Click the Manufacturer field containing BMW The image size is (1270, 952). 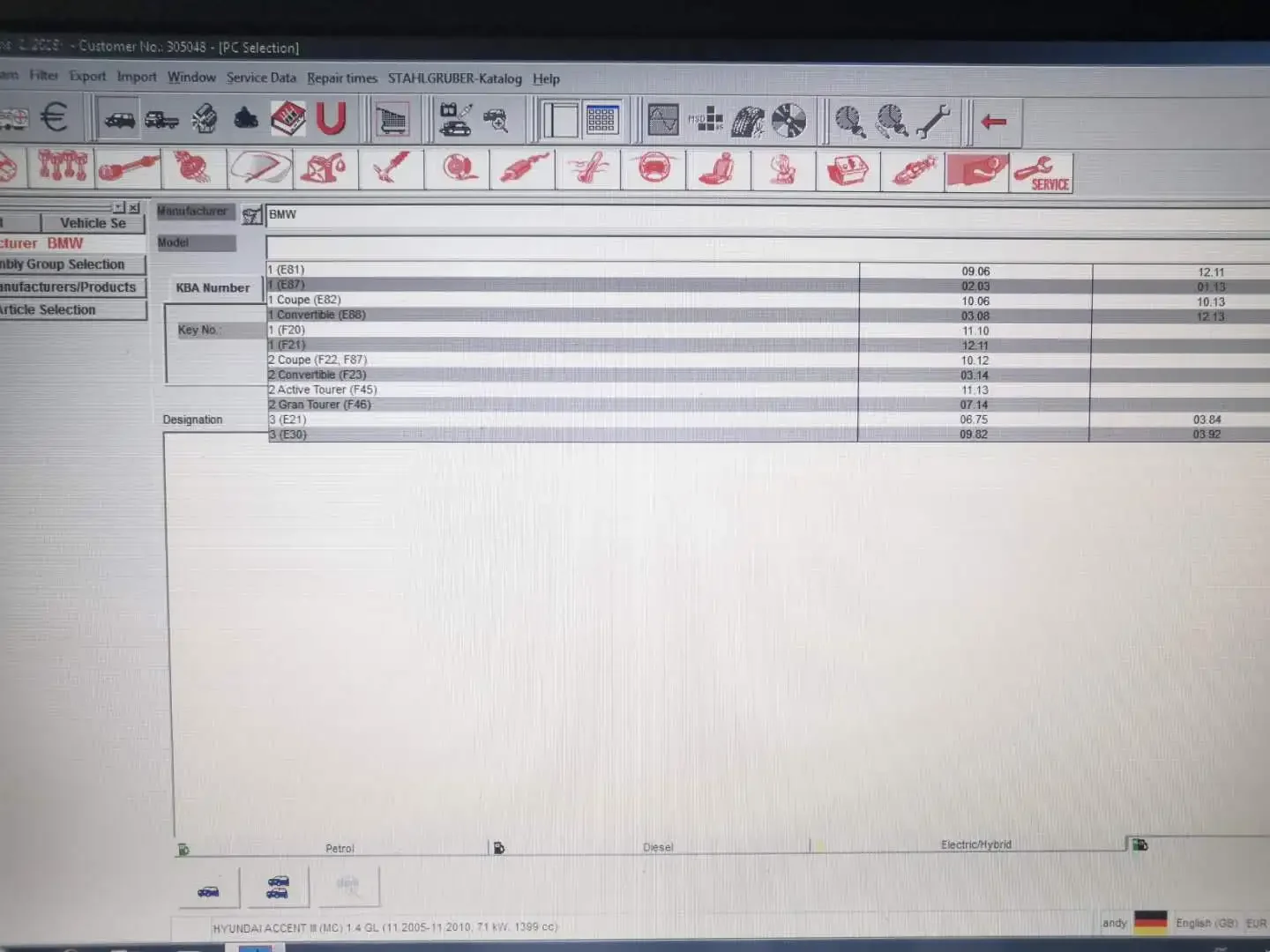point(767,215)
